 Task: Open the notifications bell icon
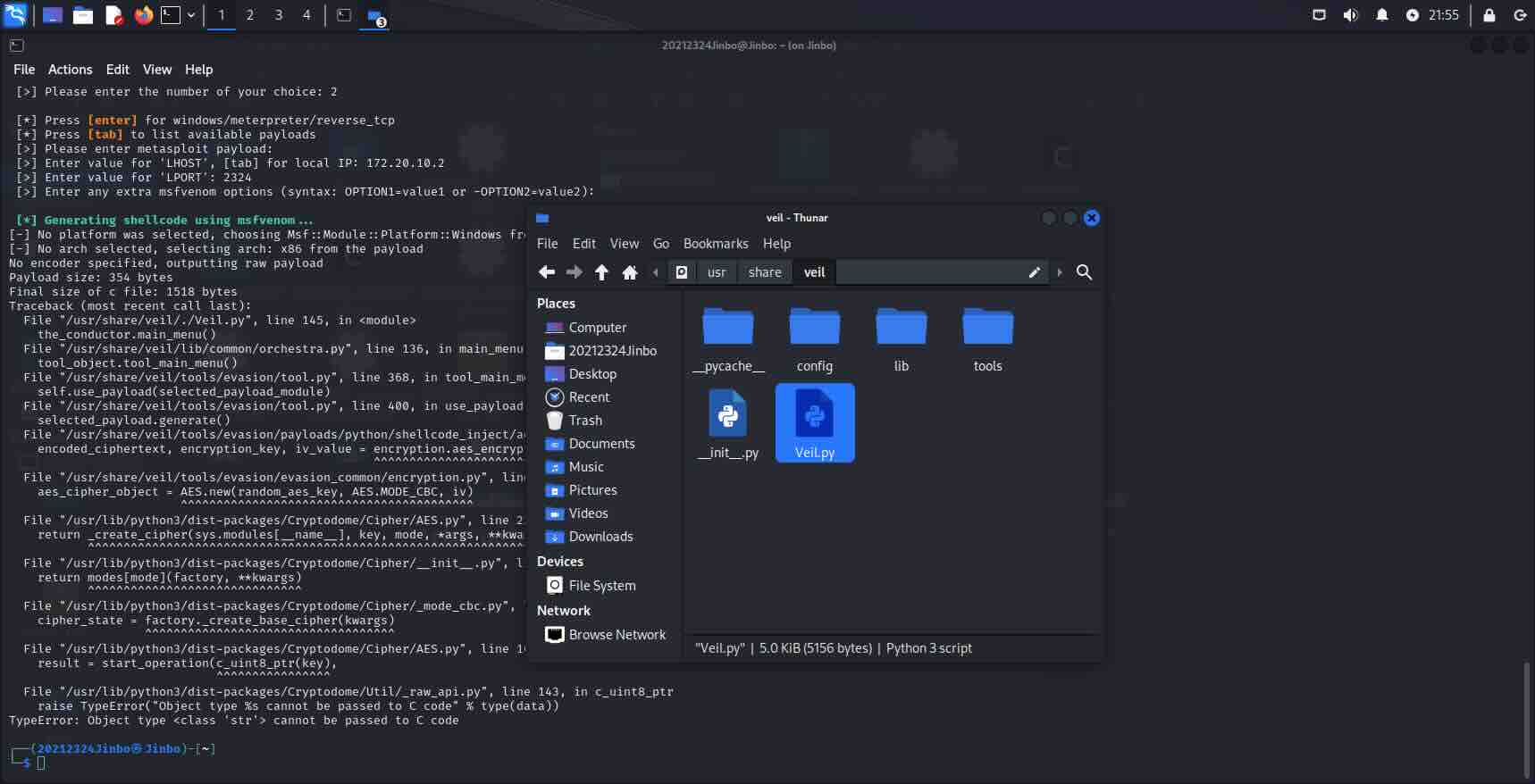tap(1382, 15)
